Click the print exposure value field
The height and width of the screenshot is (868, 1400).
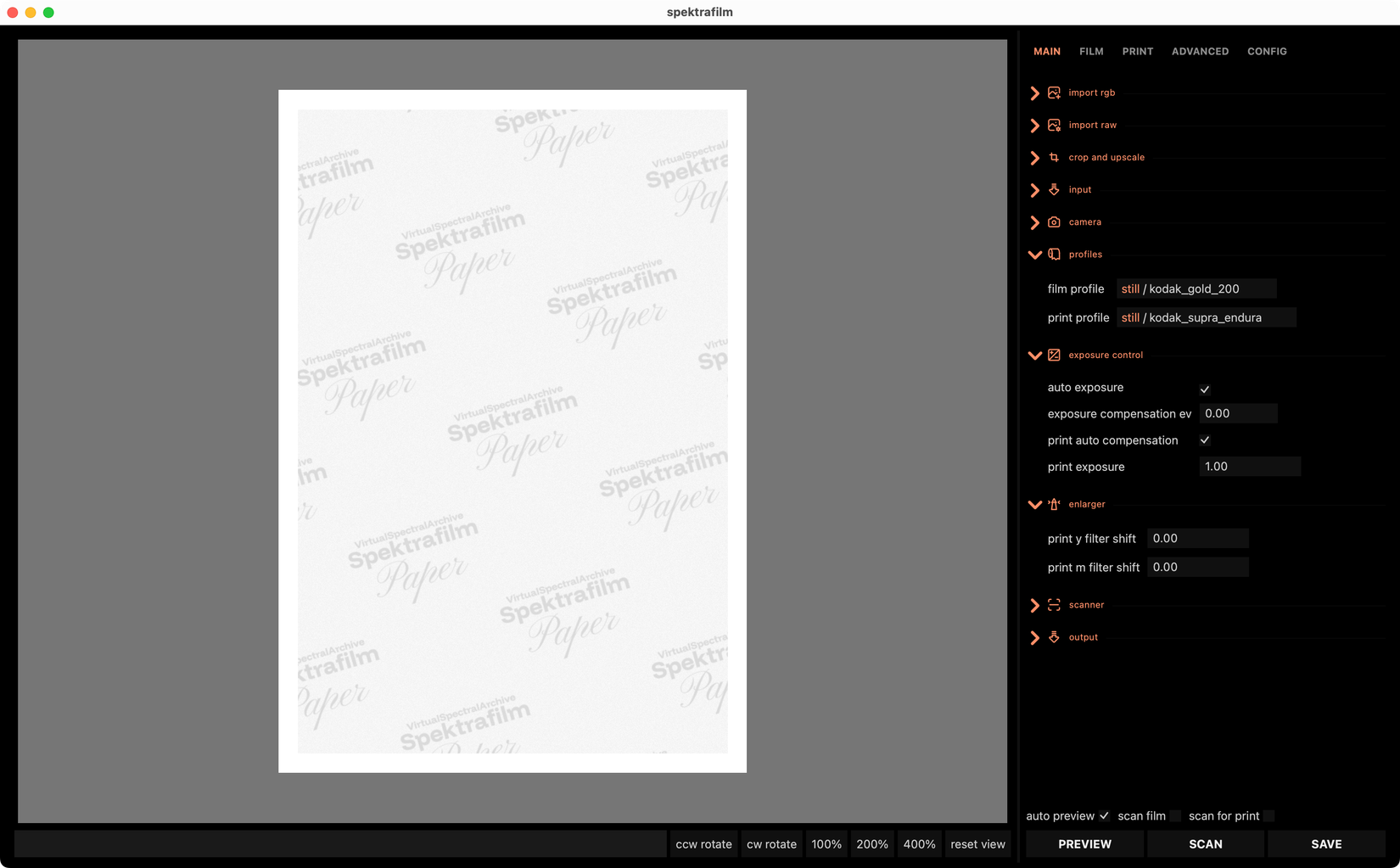1250,466
